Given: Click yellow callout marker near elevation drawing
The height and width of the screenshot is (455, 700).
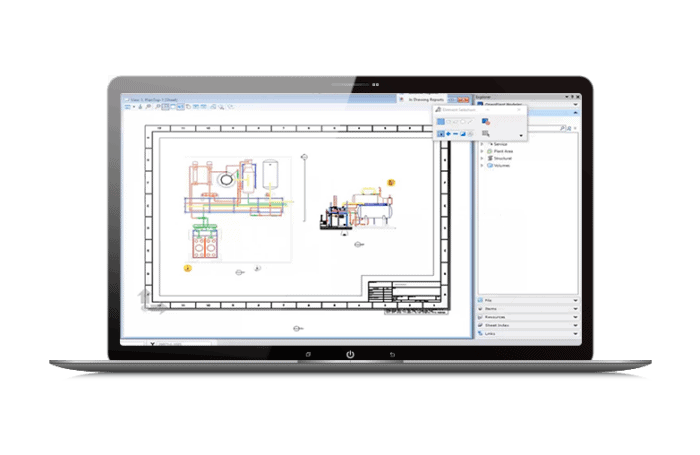Looking at the screenshot, I should [x=391, y=182].
